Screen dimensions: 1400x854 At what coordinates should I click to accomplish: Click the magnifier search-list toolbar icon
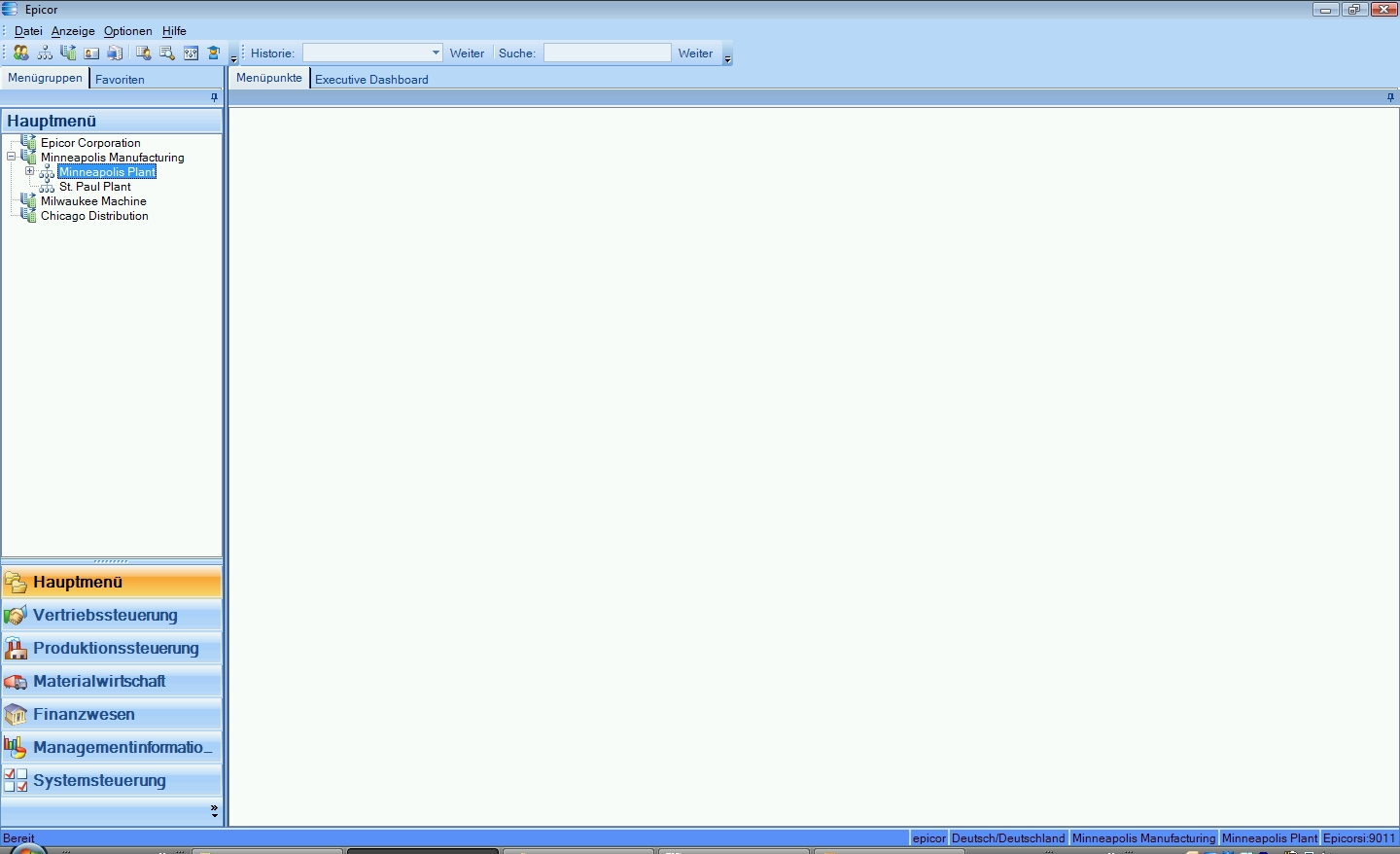[x=167, y=53]
